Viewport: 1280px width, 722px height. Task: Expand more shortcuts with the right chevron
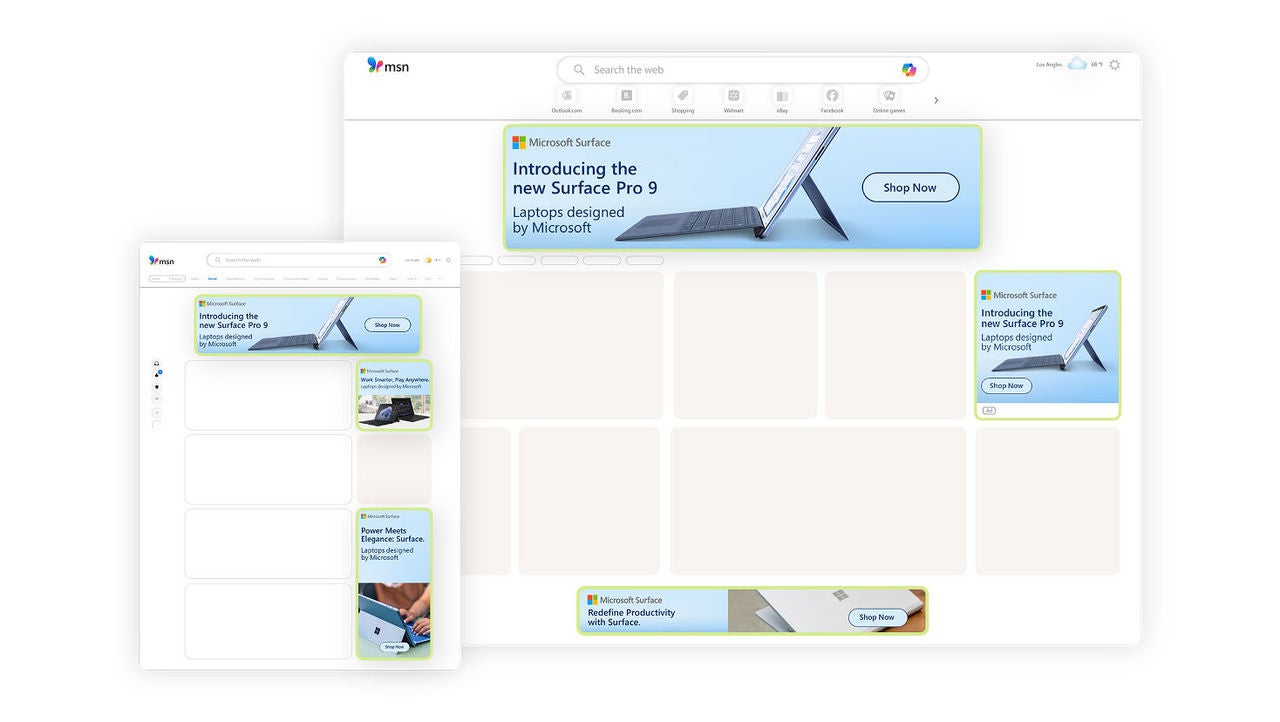coord(936,100)
